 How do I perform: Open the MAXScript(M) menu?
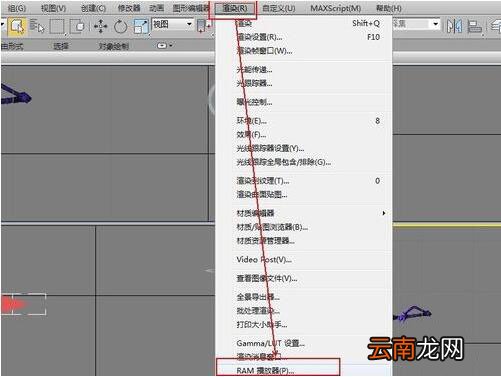tap(336, 8)
